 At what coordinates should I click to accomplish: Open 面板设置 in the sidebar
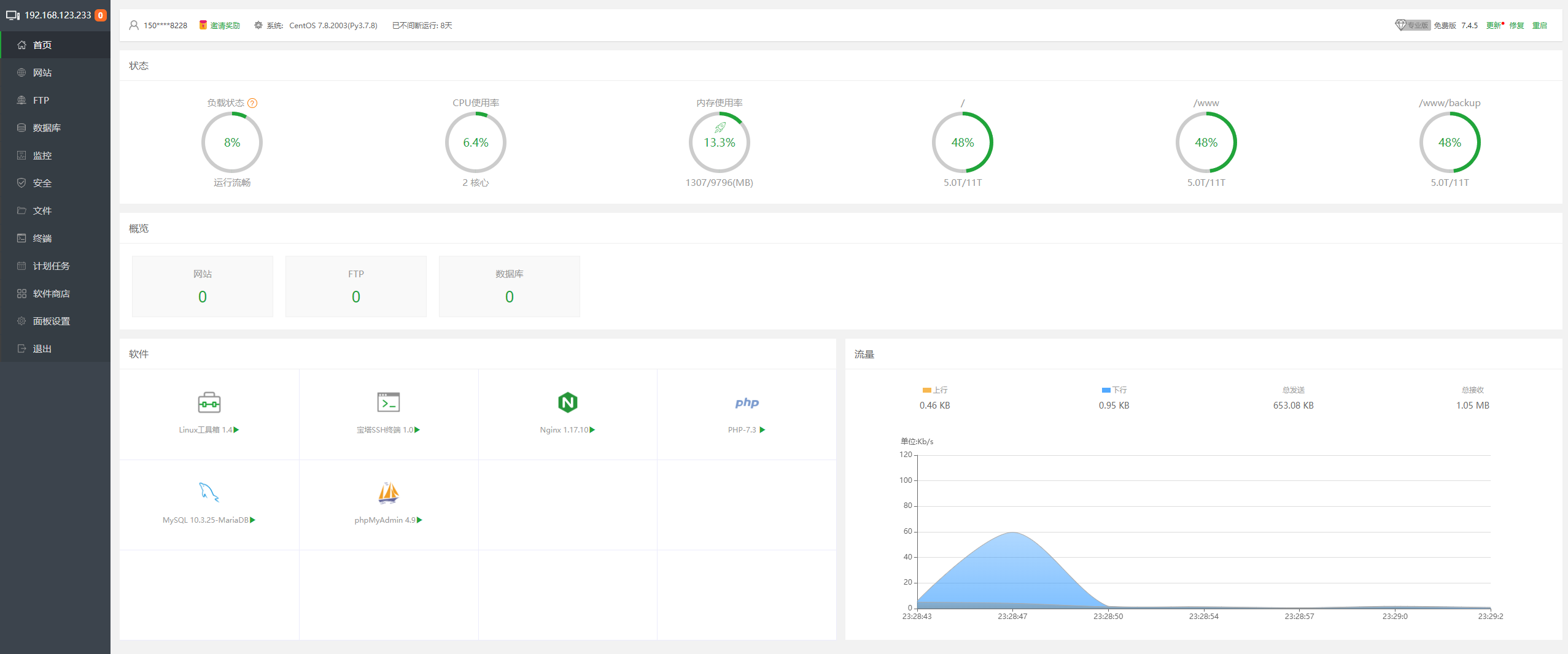[51, 321]
